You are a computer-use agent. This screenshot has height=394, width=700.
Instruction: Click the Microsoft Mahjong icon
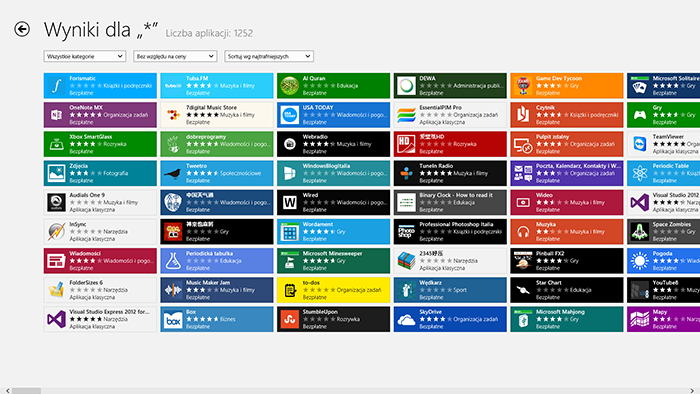pos(523,319)
